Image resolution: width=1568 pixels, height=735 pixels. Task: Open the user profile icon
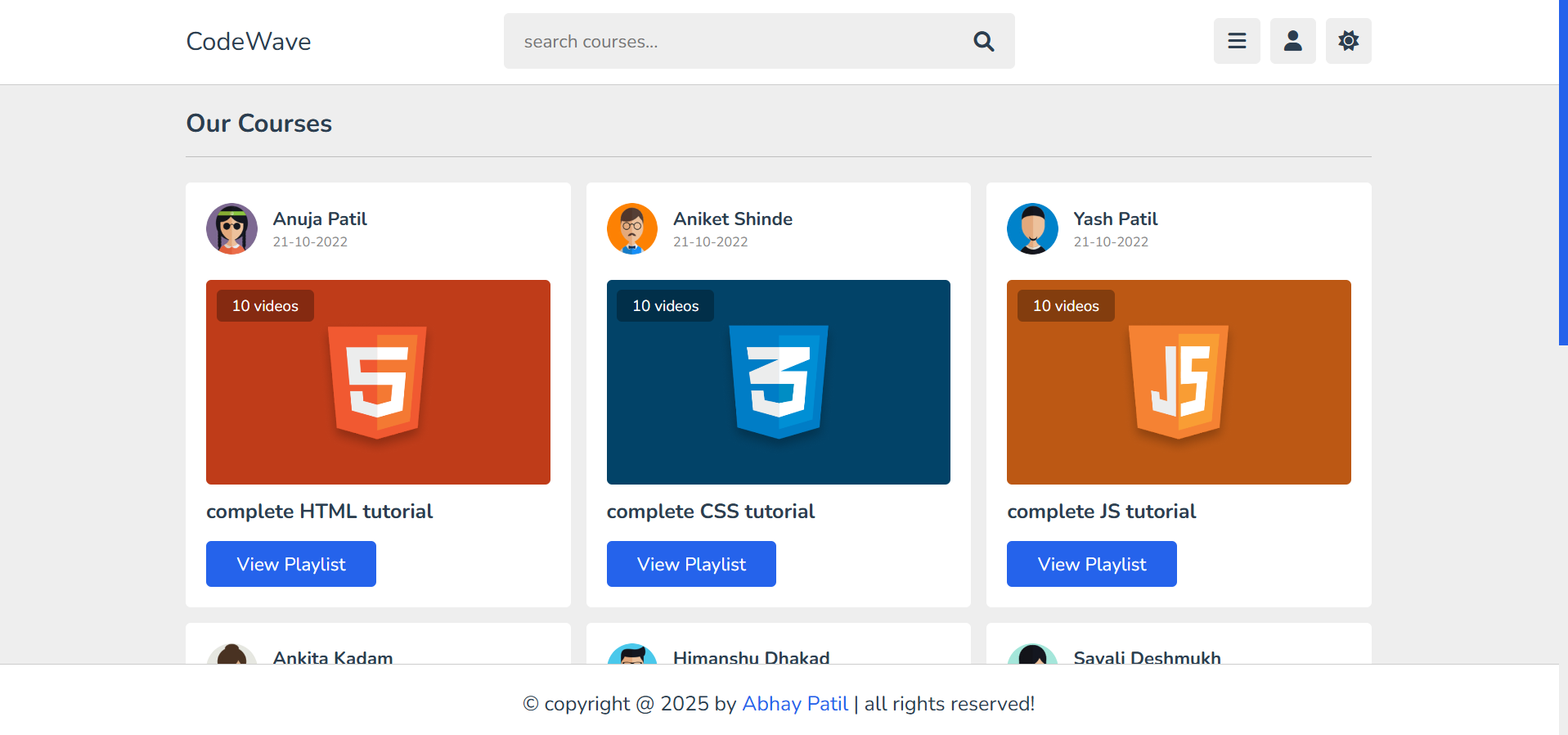[1292, 41]
